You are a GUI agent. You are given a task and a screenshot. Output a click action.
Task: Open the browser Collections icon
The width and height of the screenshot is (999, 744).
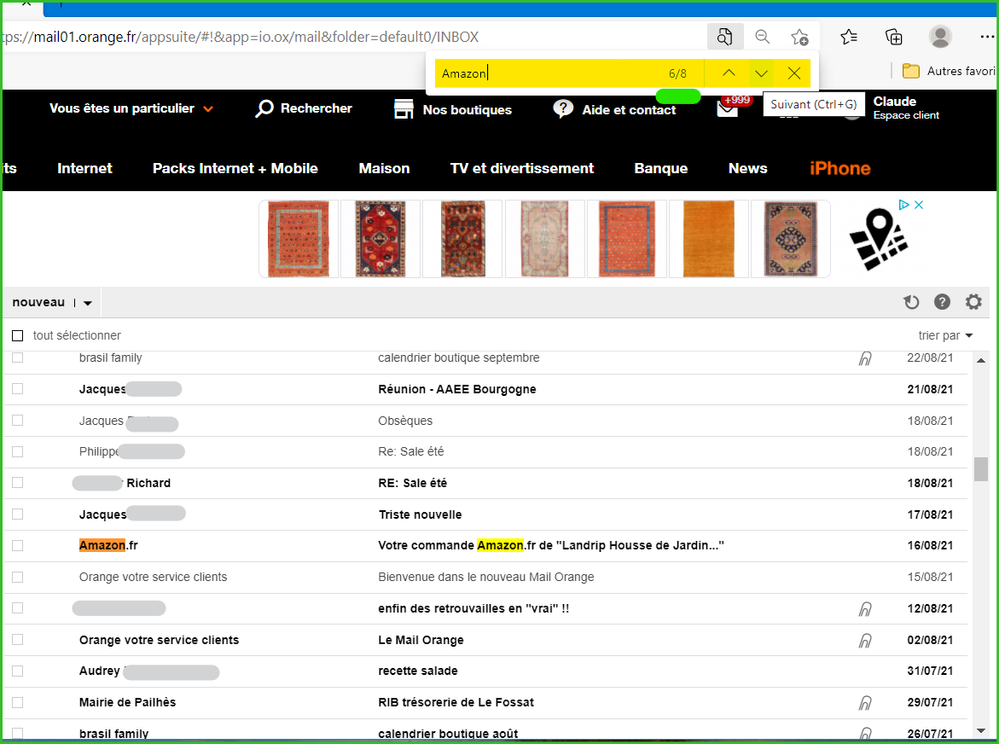click(894, 37)
